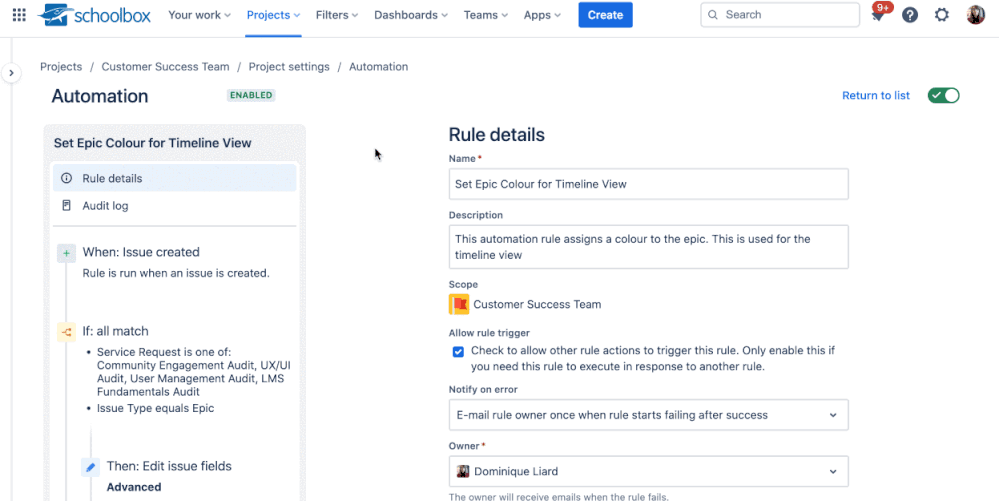
Task: Open the app switcher grid icon
Action: pos(19,15)
